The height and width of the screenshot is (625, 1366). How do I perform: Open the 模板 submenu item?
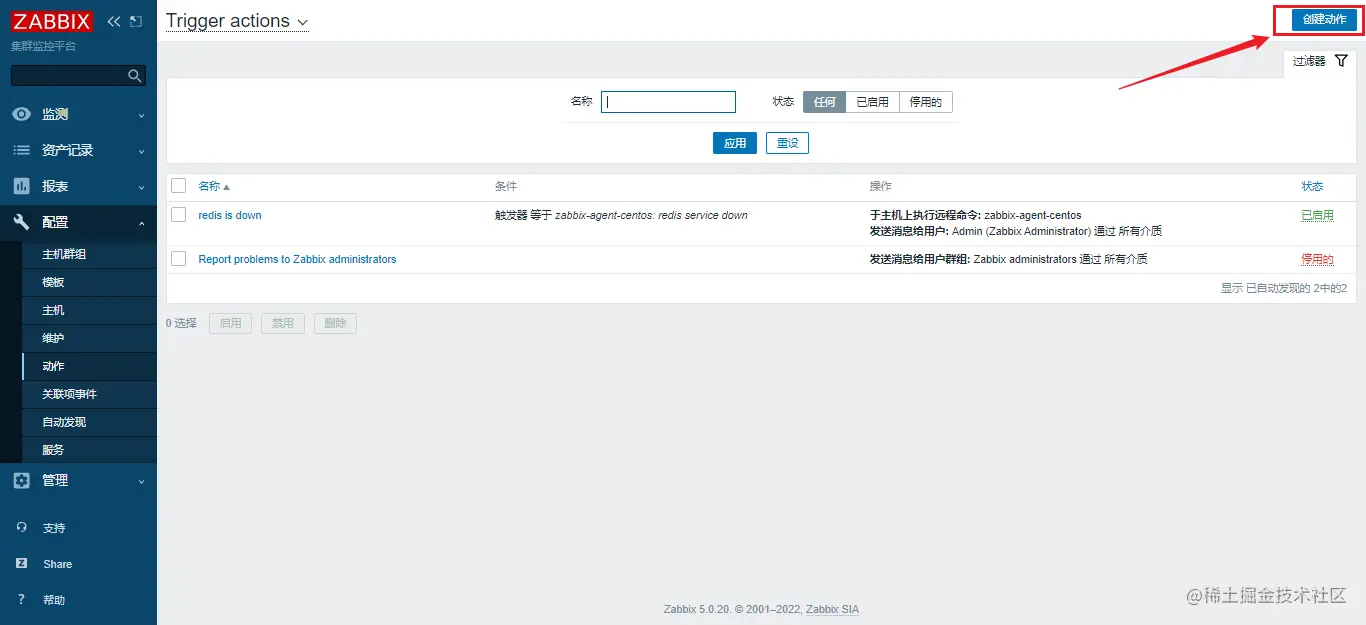89,282
